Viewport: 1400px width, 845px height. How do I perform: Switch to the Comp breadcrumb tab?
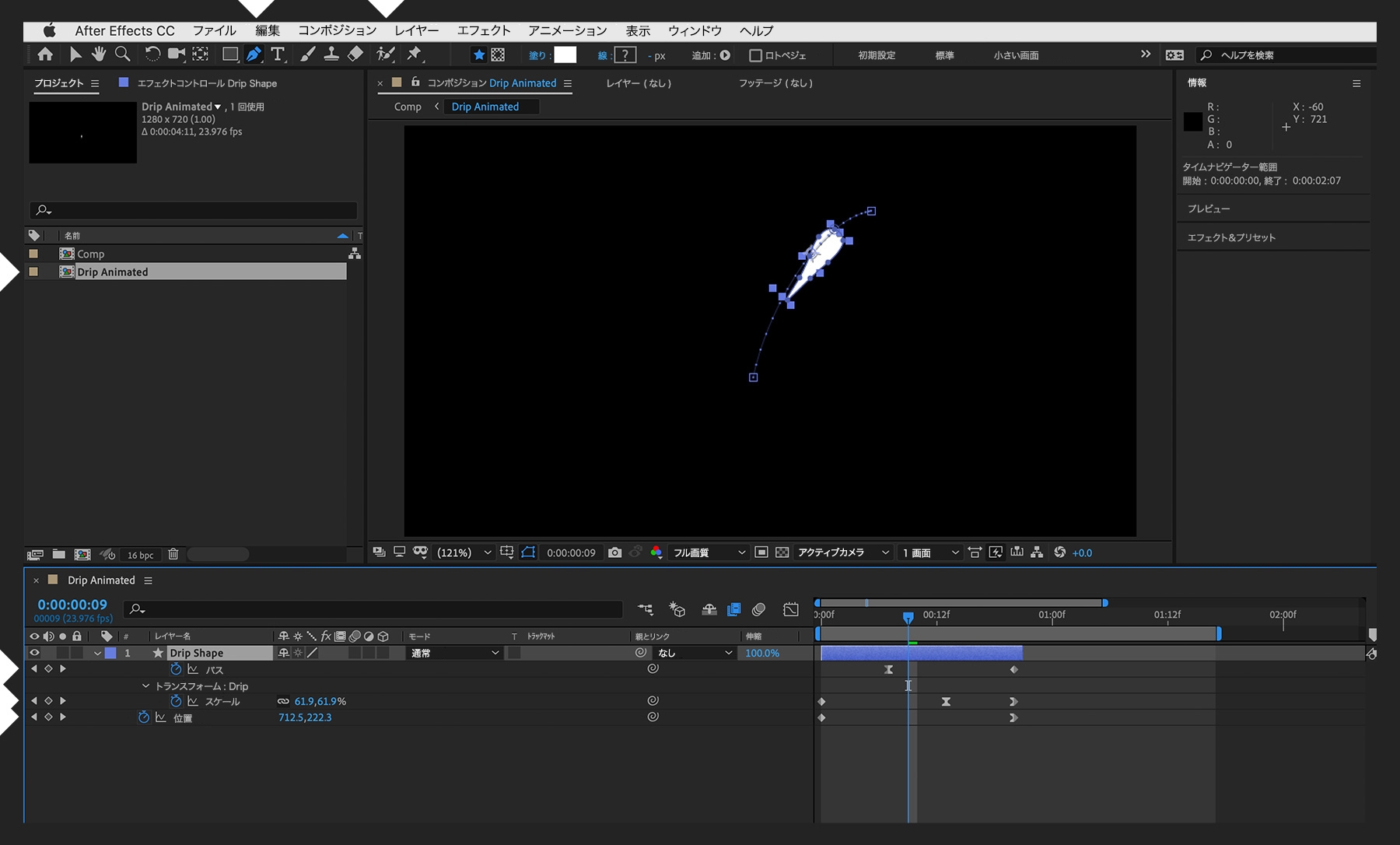coord(408,107)
